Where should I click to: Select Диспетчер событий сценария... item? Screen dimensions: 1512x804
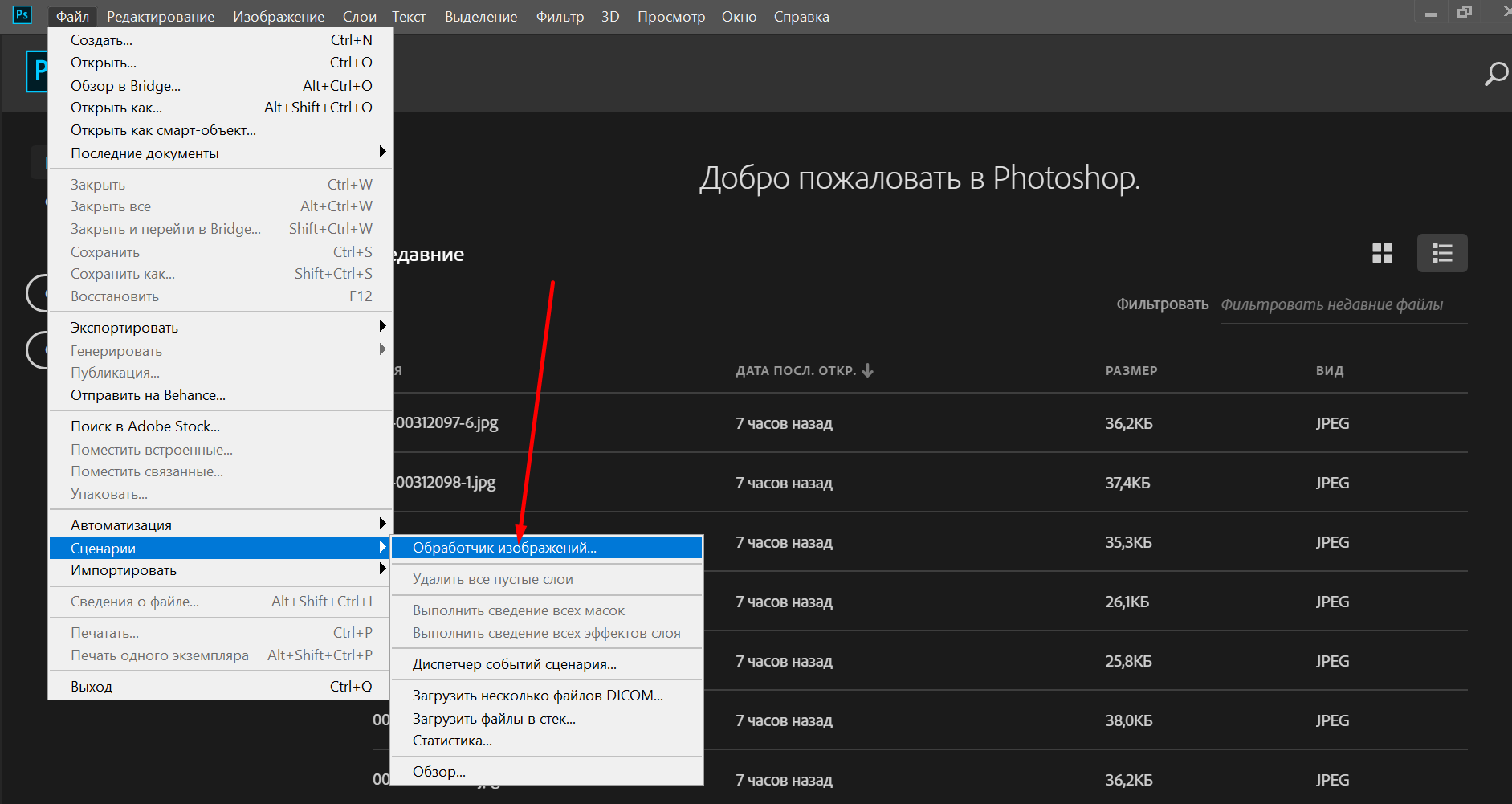coord(547,664)
